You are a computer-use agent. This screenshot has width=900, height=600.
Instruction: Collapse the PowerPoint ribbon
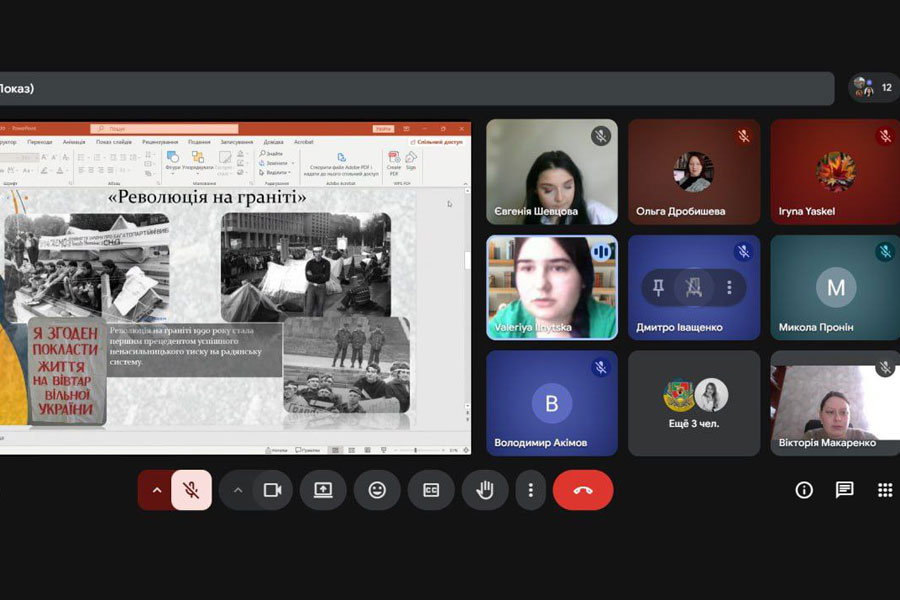pyautogui.click(x=465, y=183)
